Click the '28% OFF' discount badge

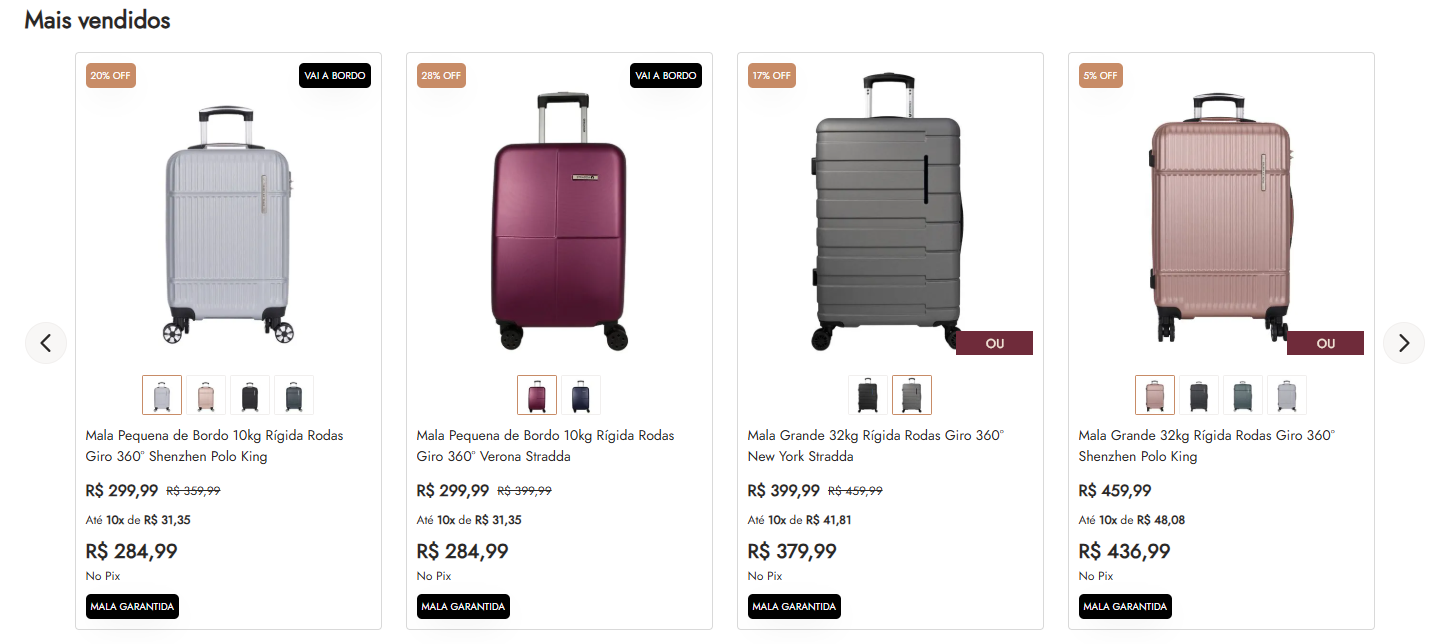[x=441, y=76]
